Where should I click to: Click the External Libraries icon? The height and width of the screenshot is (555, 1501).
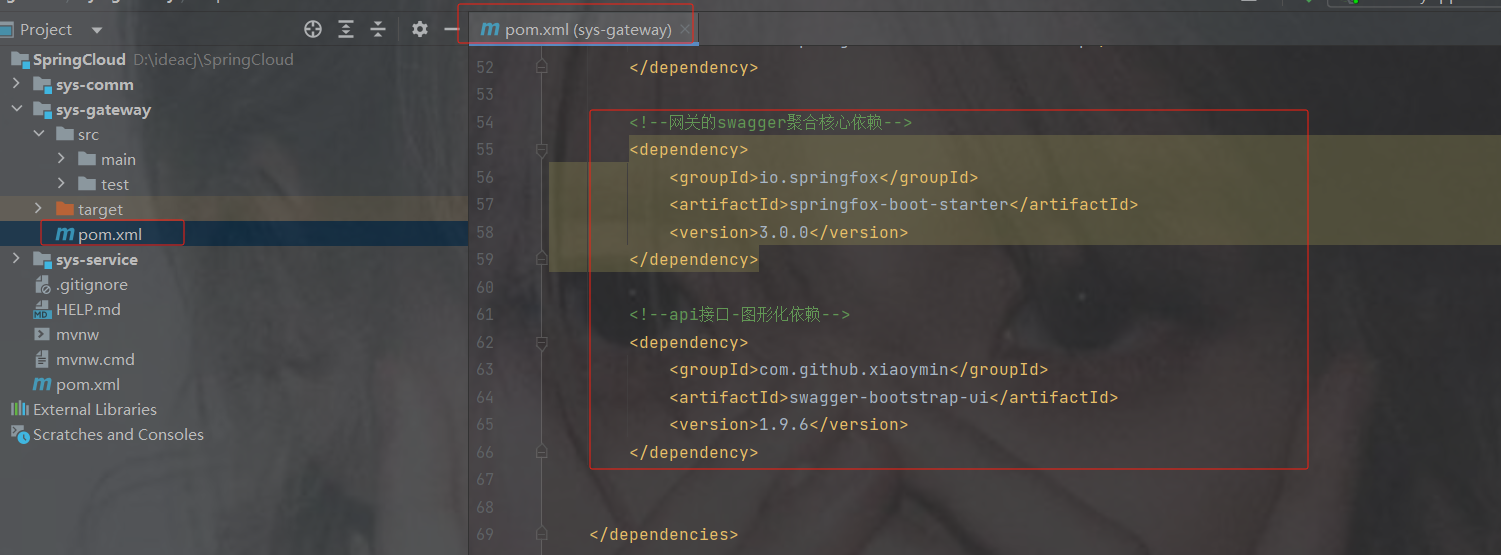[x=19, y=409]
